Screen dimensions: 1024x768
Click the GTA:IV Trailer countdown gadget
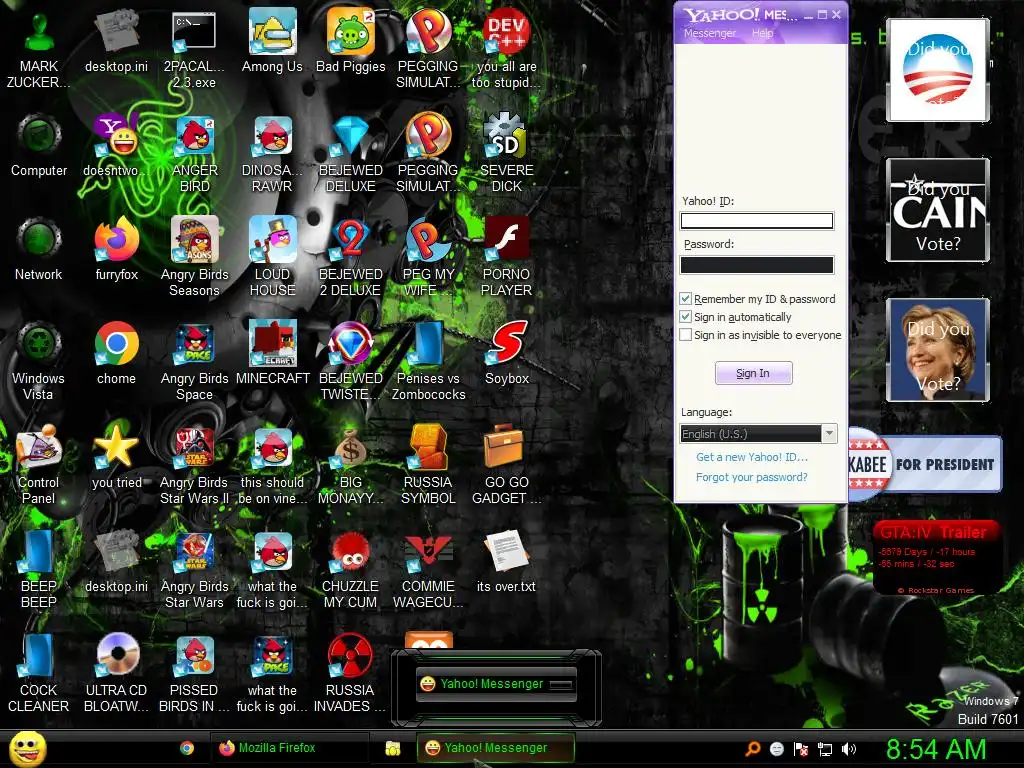pyautogui.click(x=937, y=558)
